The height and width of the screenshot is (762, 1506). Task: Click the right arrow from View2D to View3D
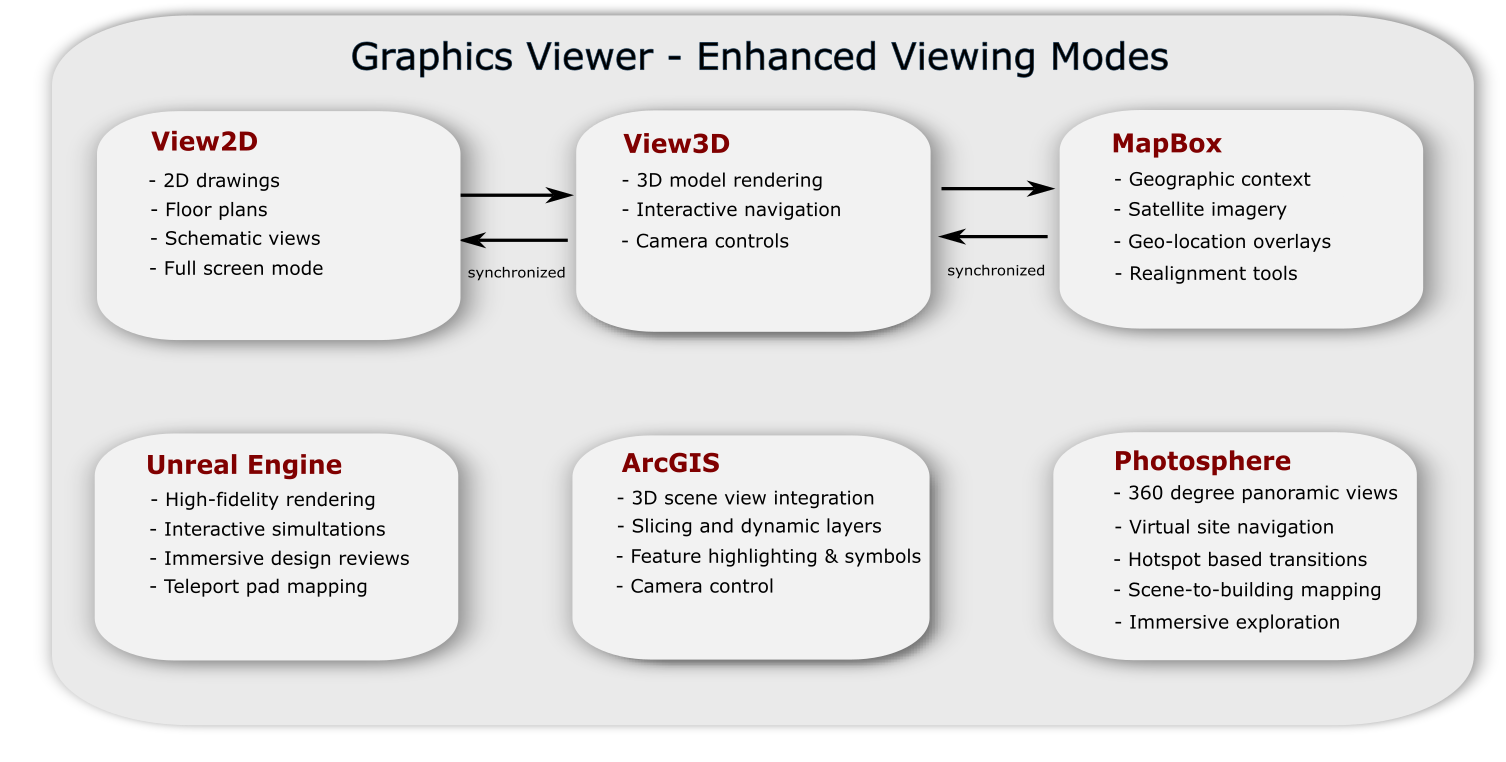click(516, 195)
